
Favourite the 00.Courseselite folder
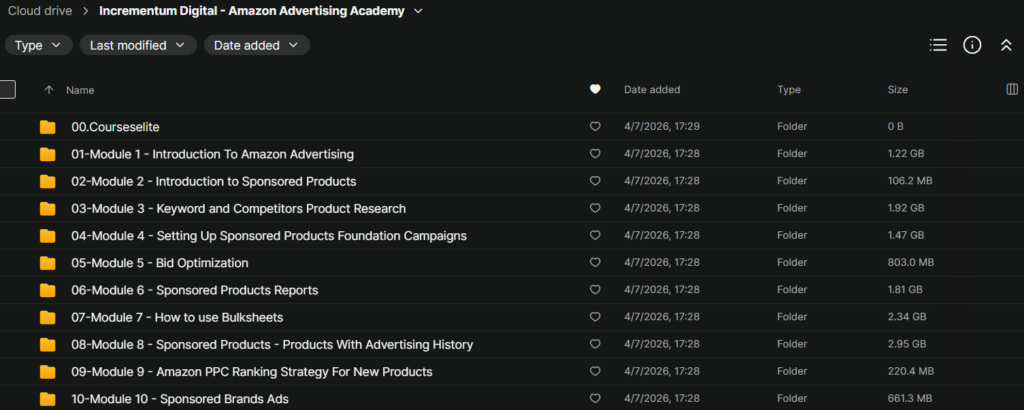595,127
